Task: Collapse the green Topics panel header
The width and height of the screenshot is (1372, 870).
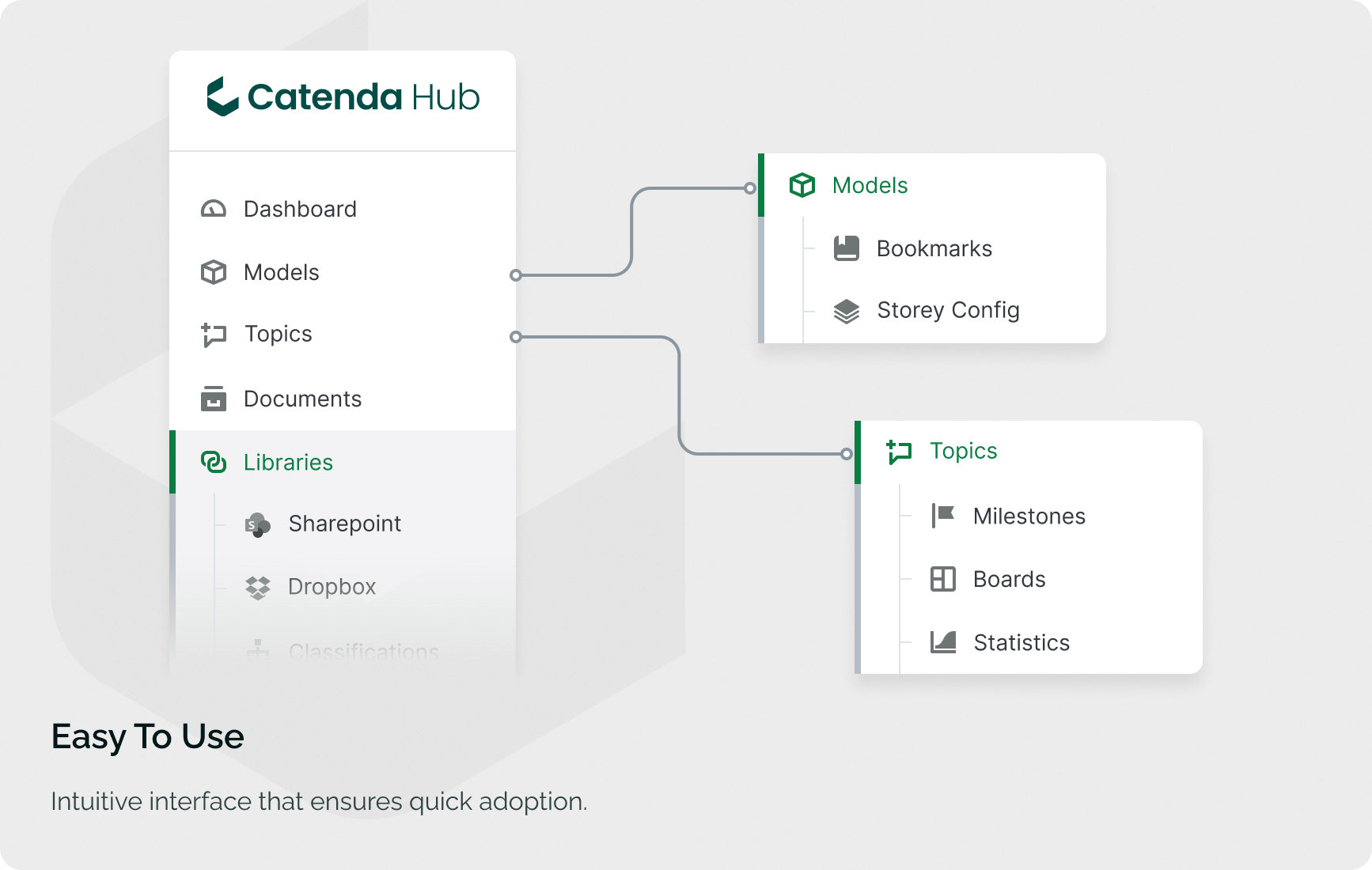Action: pyautogui.click(x=963, y=451)
